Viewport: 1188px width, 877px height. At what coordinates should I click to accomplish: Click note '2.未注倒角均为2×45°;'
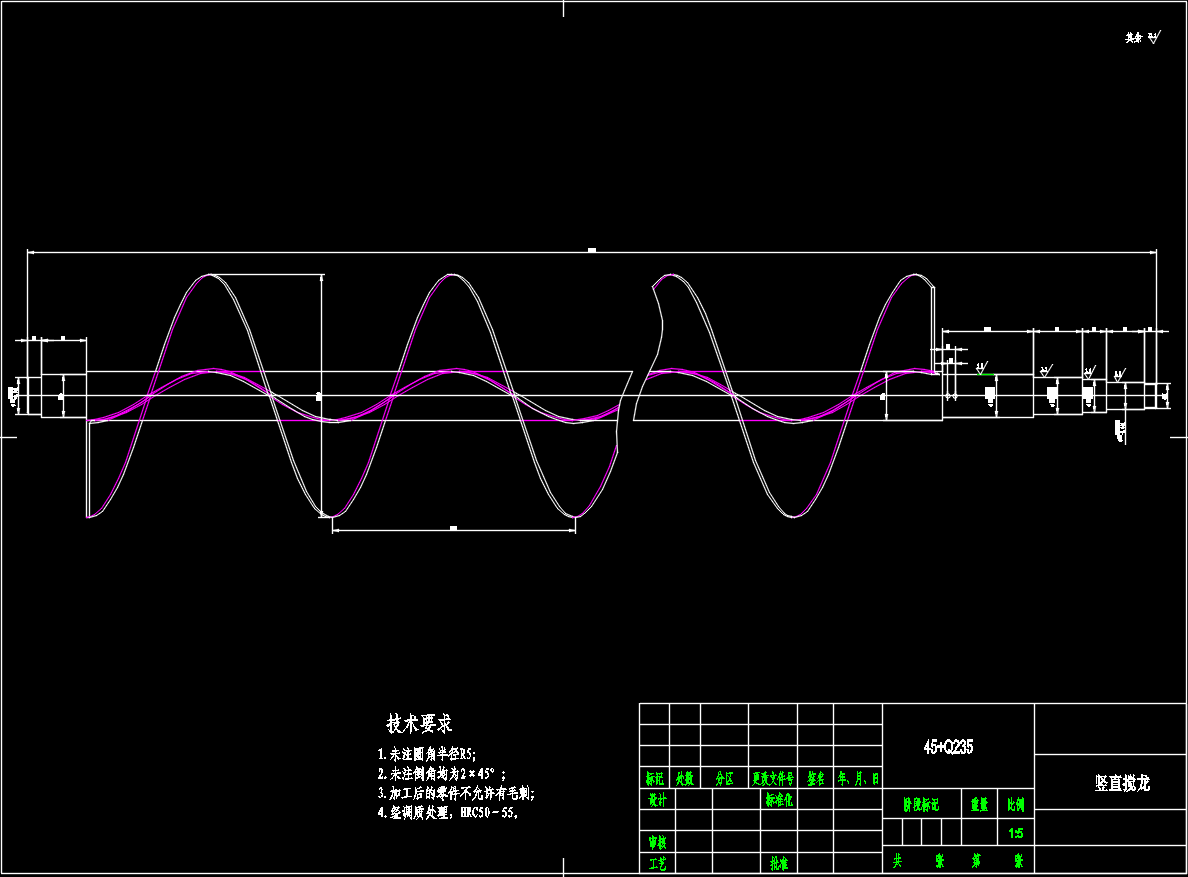(x=442, y=774)
